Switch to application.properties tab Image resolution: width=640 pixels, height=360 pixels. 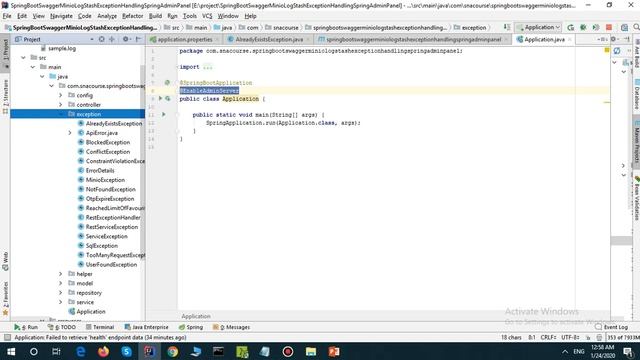(x=184, y=39)
